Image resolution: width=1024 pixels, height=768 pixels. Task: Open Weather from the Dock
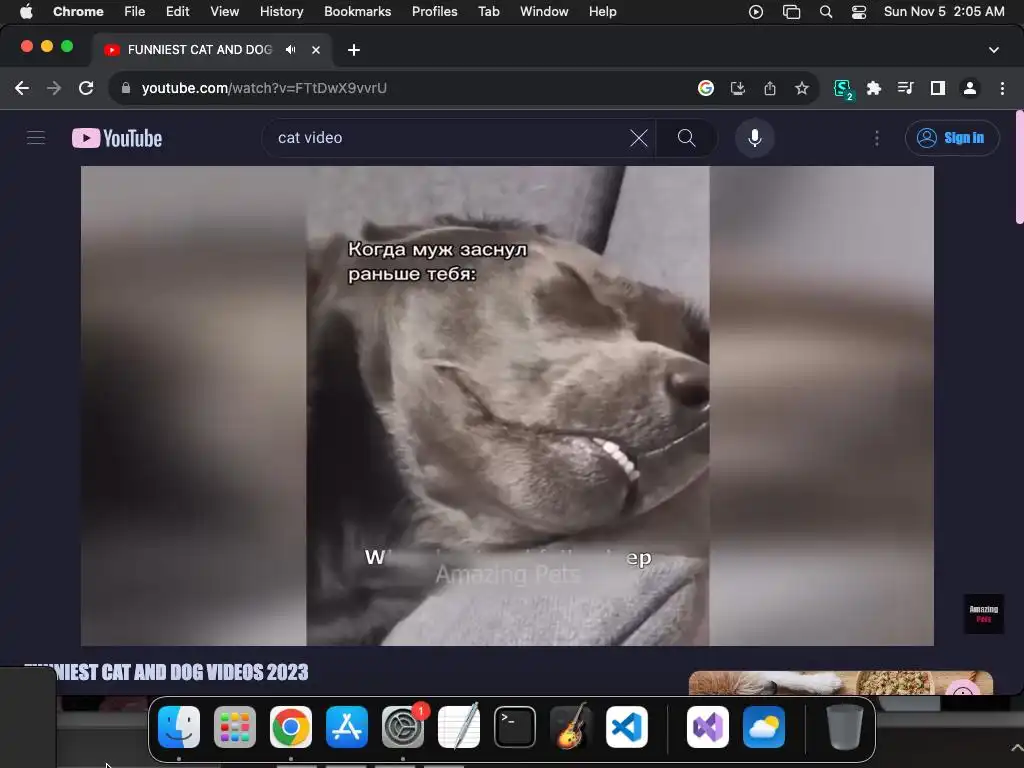(x=764, y=727)
